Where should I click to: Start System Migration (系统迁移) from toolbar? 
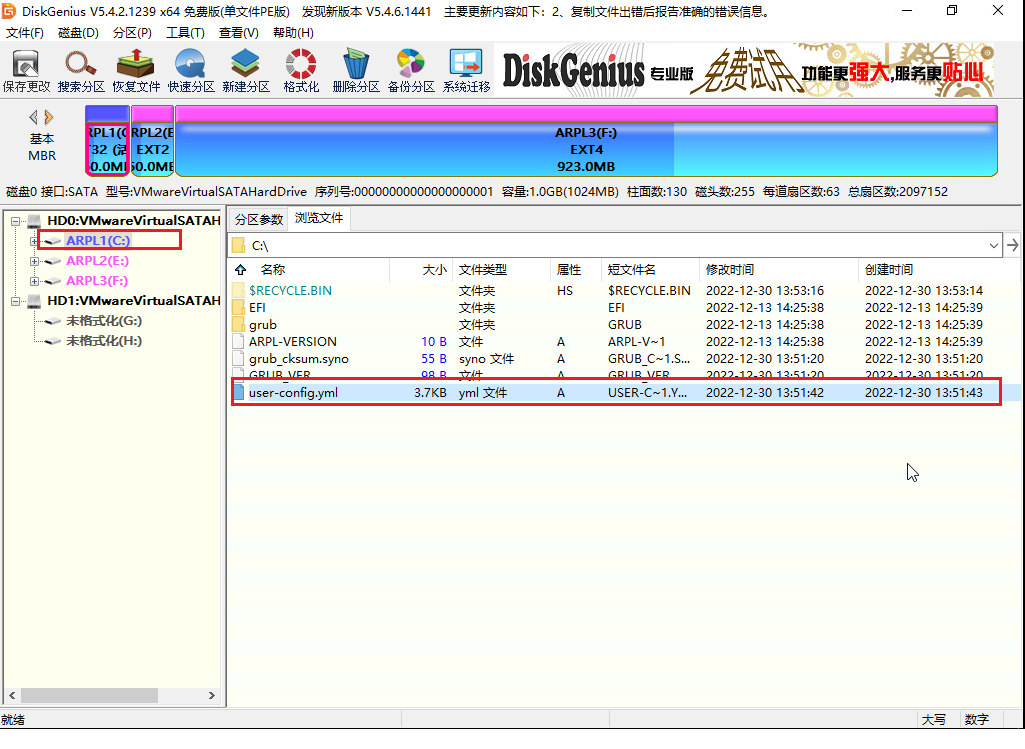click(466, 71)
